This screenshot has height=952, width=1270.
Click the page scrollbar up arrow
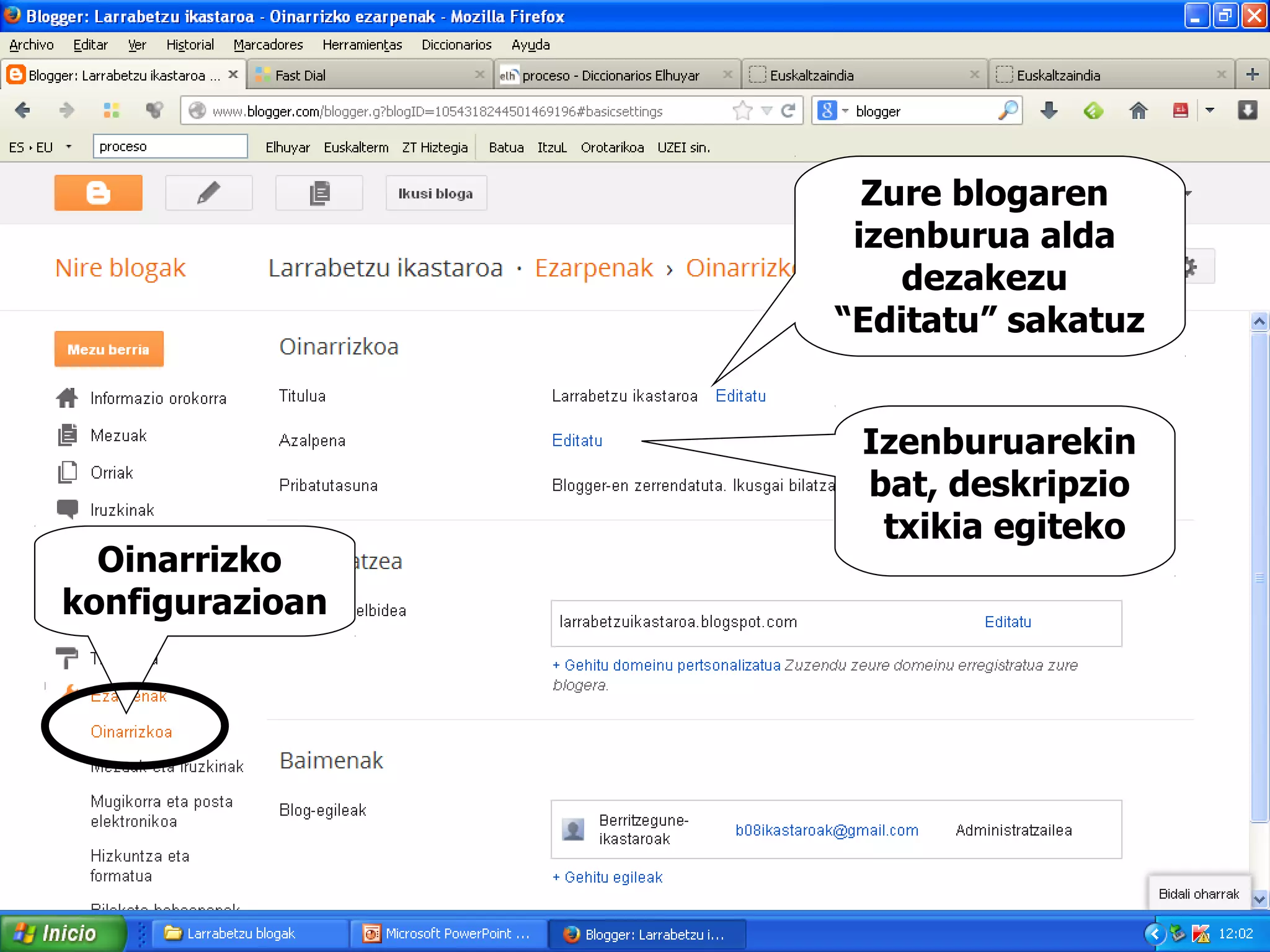pyautogui.click(x=1259, y=321)
